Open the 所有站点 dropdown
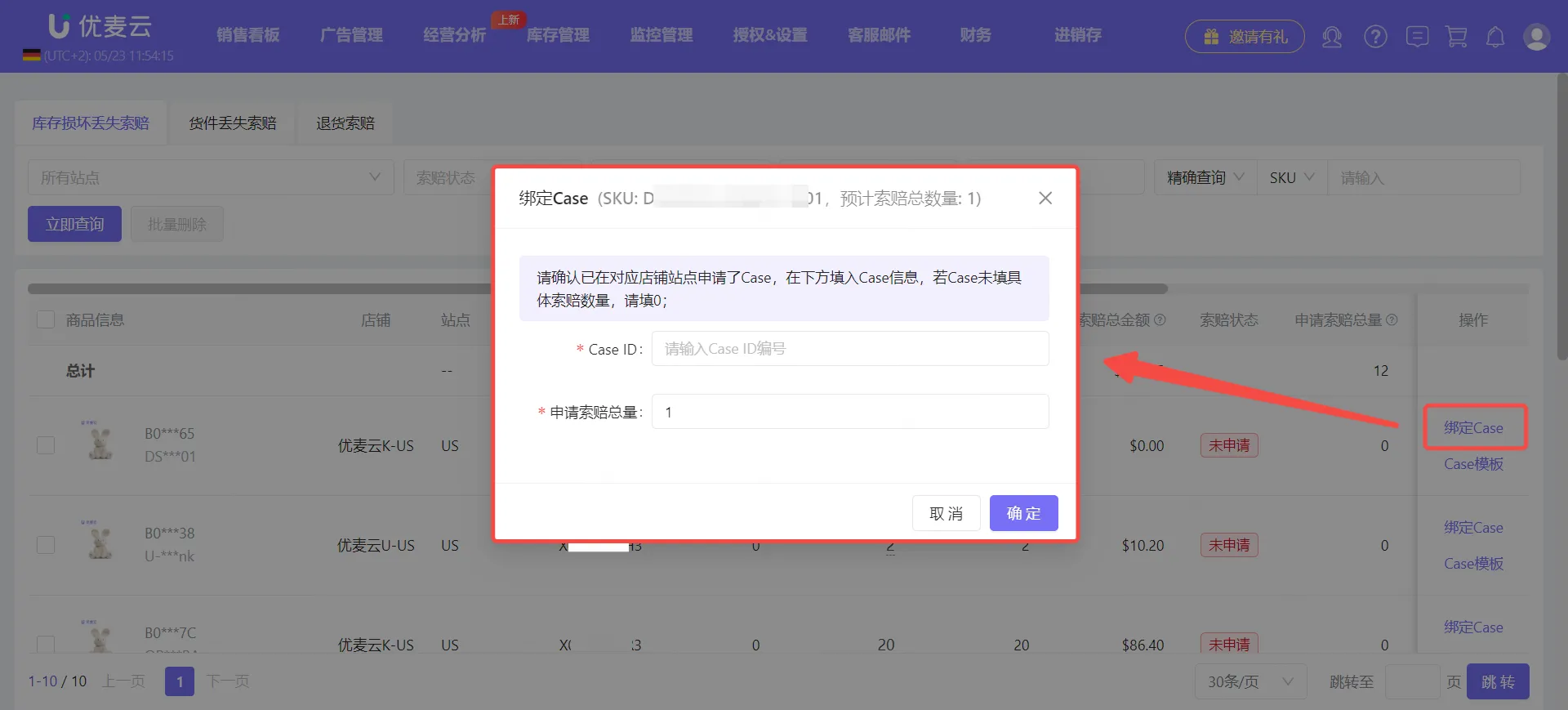 [211, 177]
